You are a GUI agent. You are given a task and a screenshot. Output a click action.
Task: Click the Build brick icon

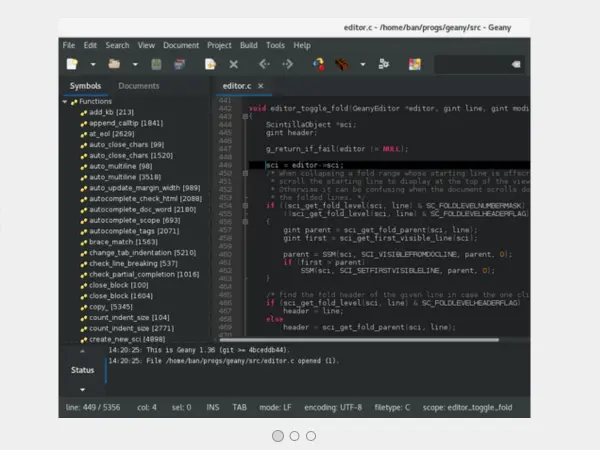pyautogui.click(x=341, y=64)
